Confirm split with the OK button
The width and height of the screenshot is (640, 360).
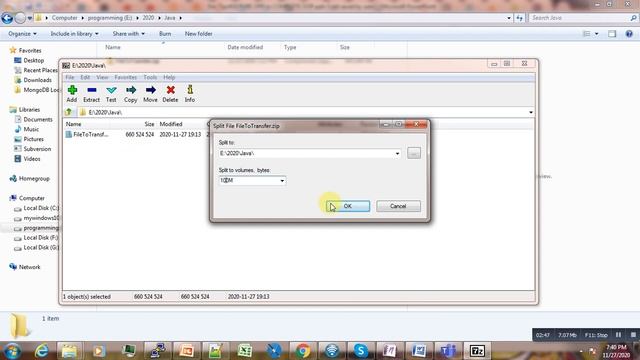[348, 206]
